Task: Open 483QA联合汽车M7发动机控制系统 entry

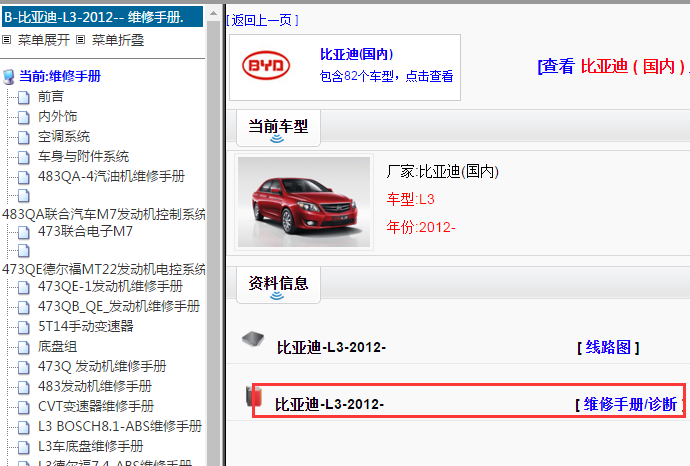Action: pos(103,214)
